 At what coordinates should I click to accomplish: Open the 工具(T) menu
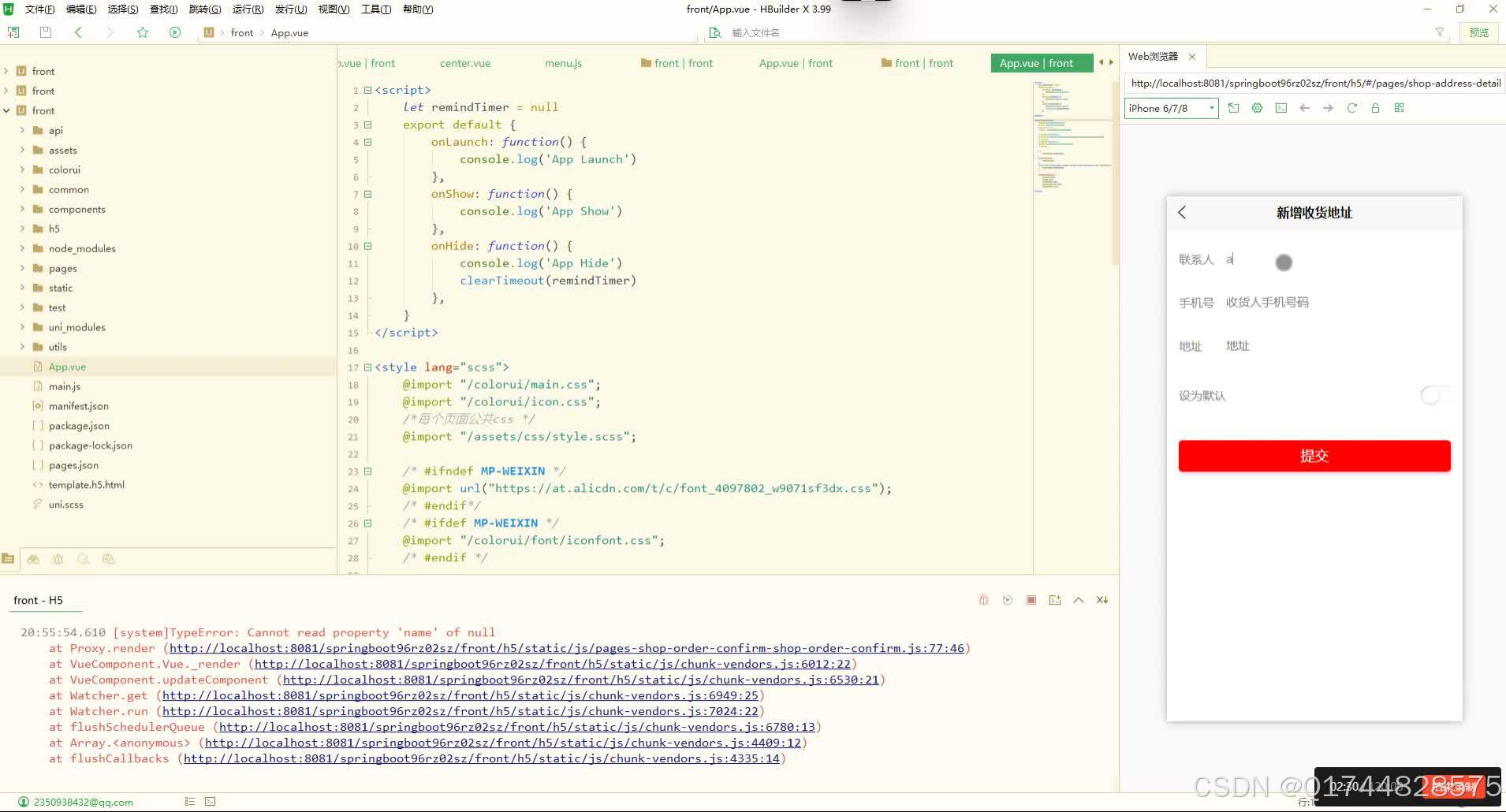click(x=376, y=9)
